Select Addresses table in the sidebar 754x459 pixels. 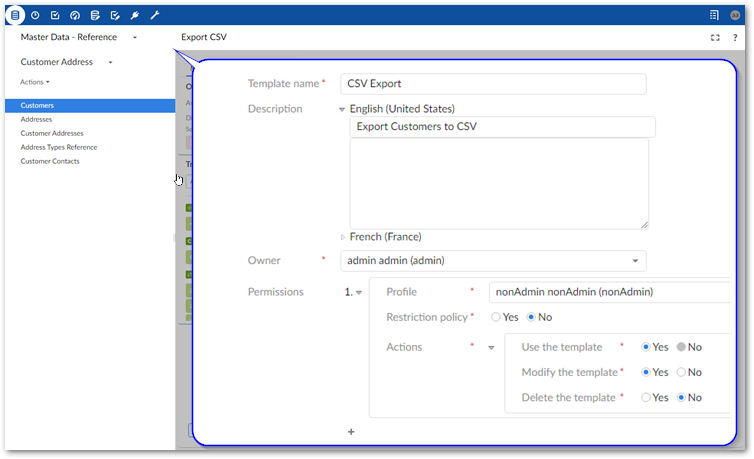point(36,119)
